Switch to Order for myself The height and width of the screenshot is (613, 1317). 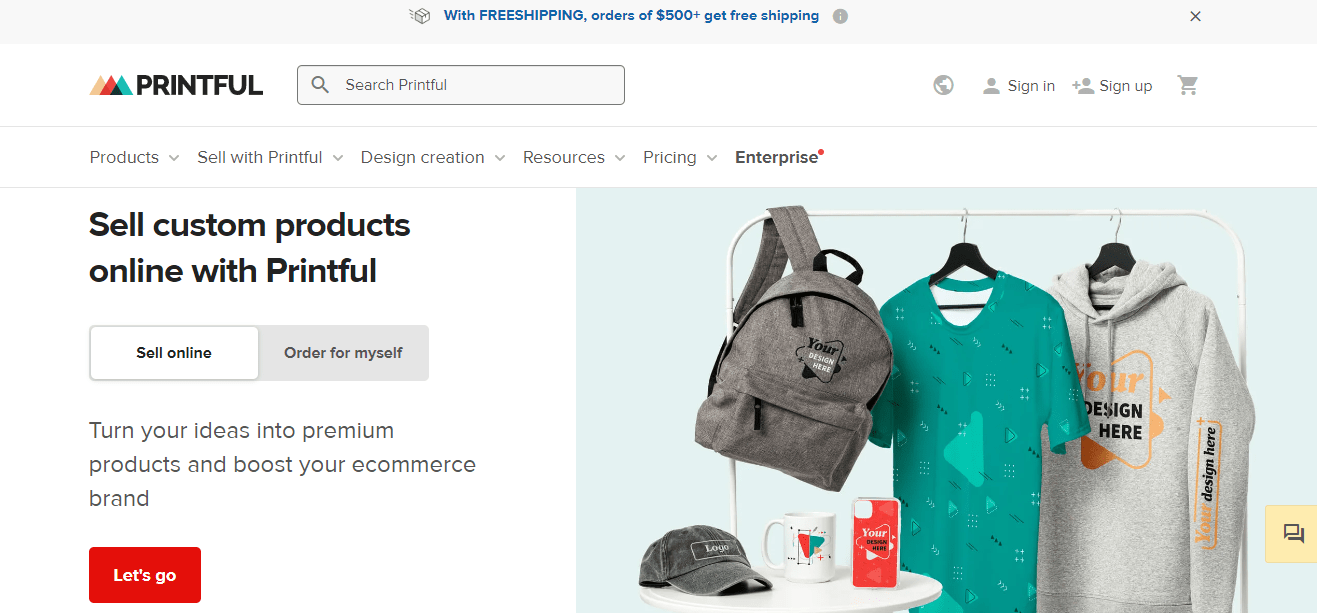click(x=343, y=352)
